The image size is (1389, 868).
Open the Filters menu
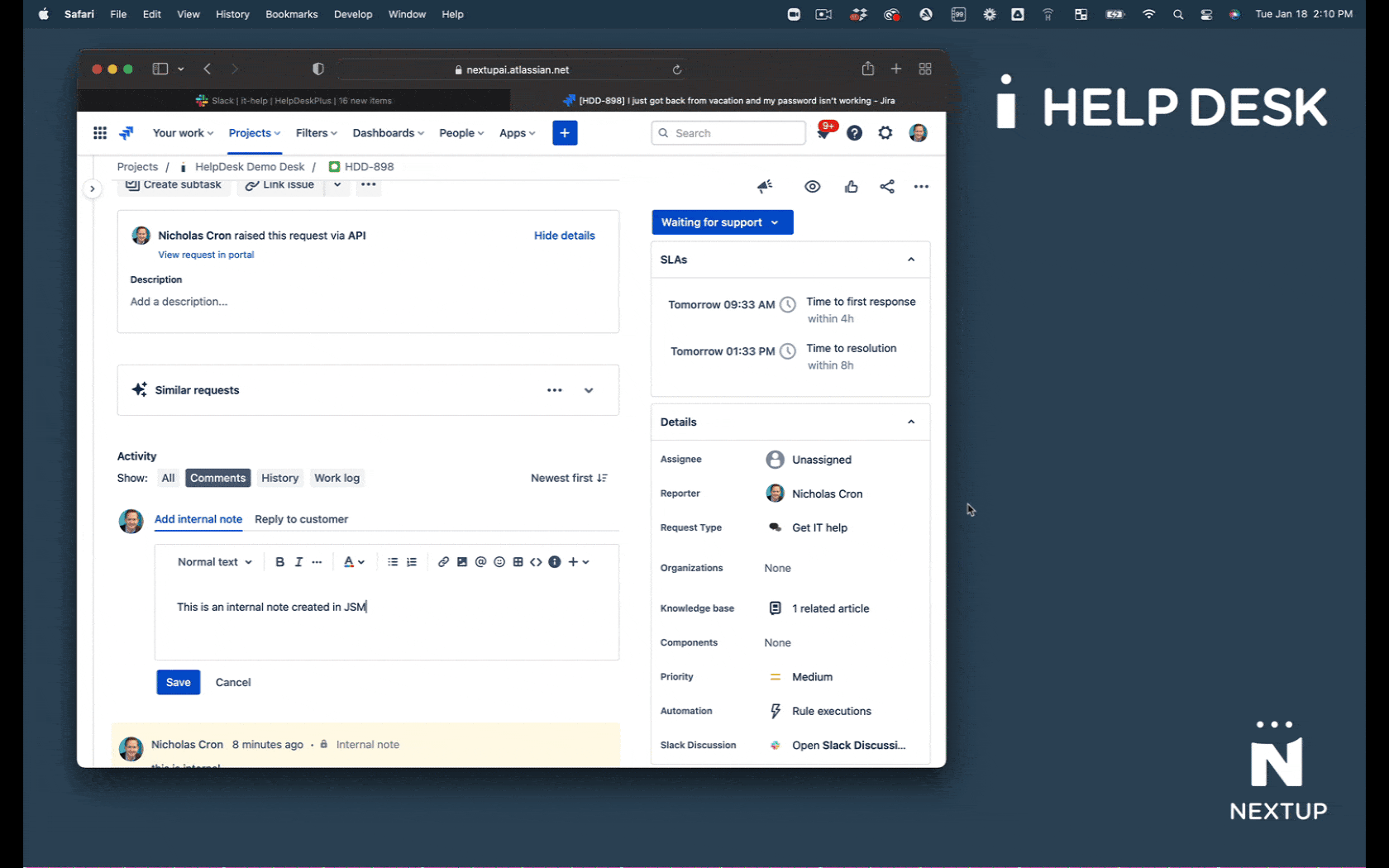(317, 133)
